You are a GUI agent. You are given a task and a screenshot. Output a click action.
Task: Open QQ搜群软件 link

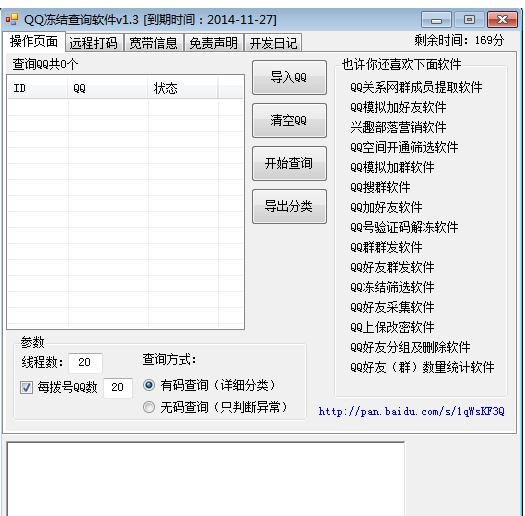tap(380, 188)
